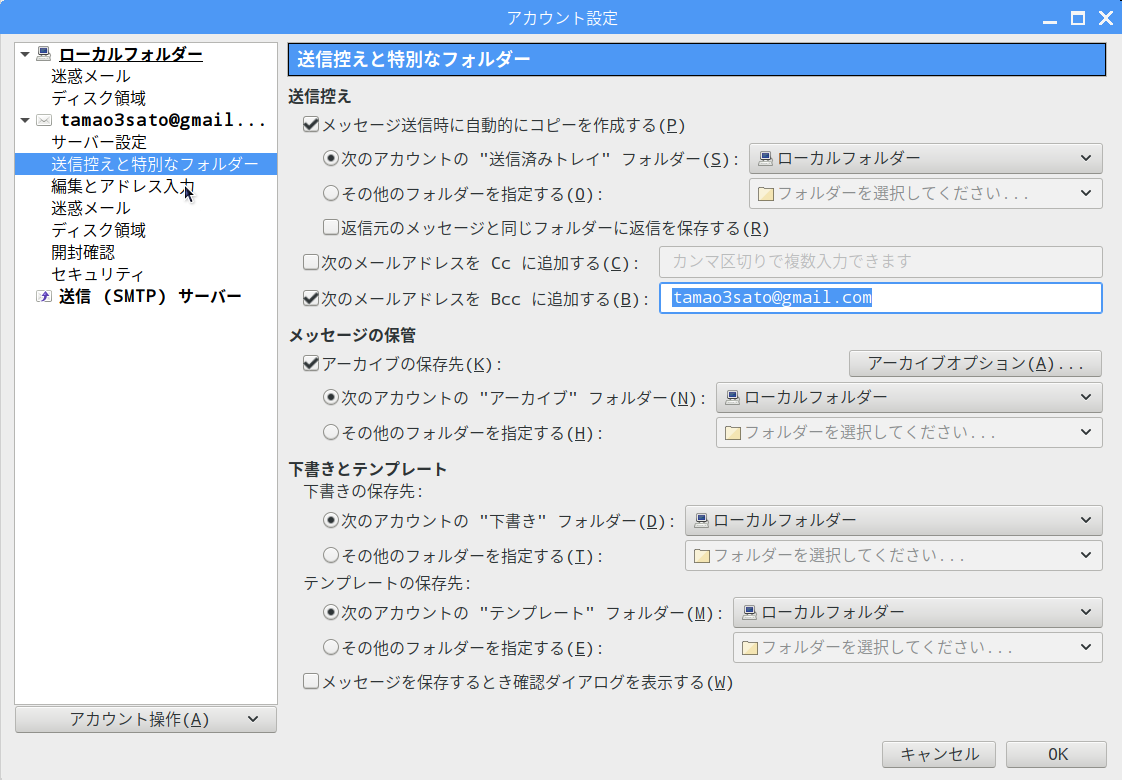Enable 返信元のメッセージと同じフォルダーに返信を保存する
This screenshot has width=1122, height=780.
tap(331, 228)
